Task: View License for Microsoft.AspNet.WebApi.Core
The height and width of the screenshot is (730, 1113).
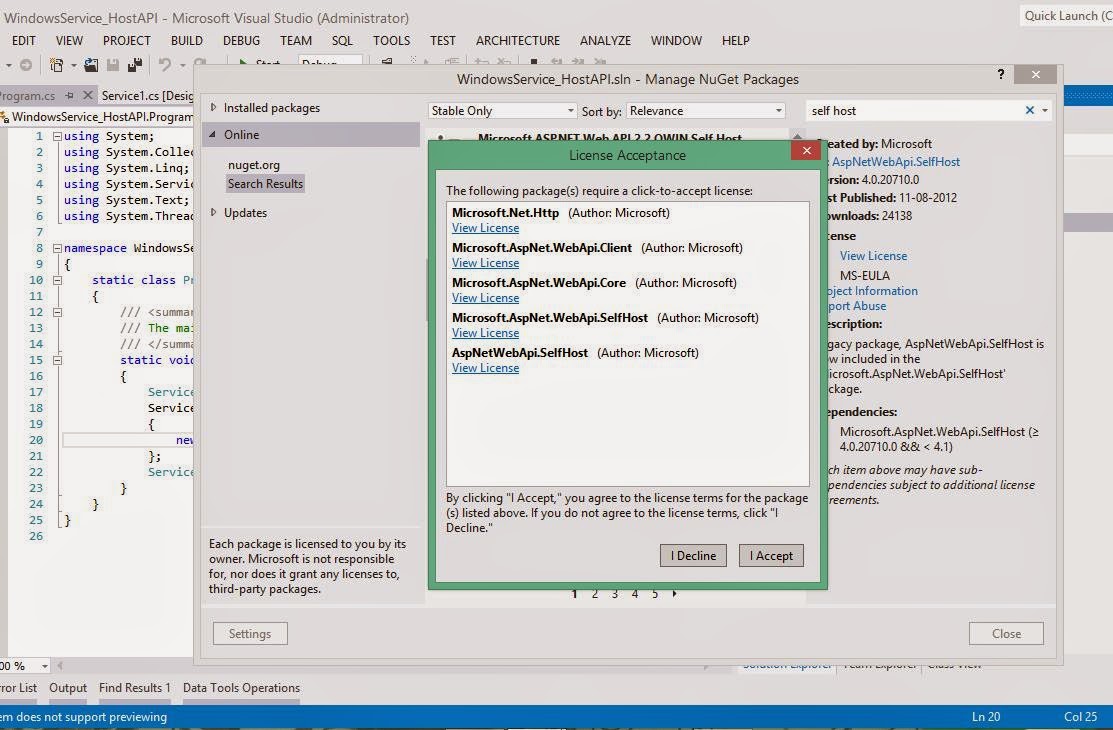Action: click(486, 298)
